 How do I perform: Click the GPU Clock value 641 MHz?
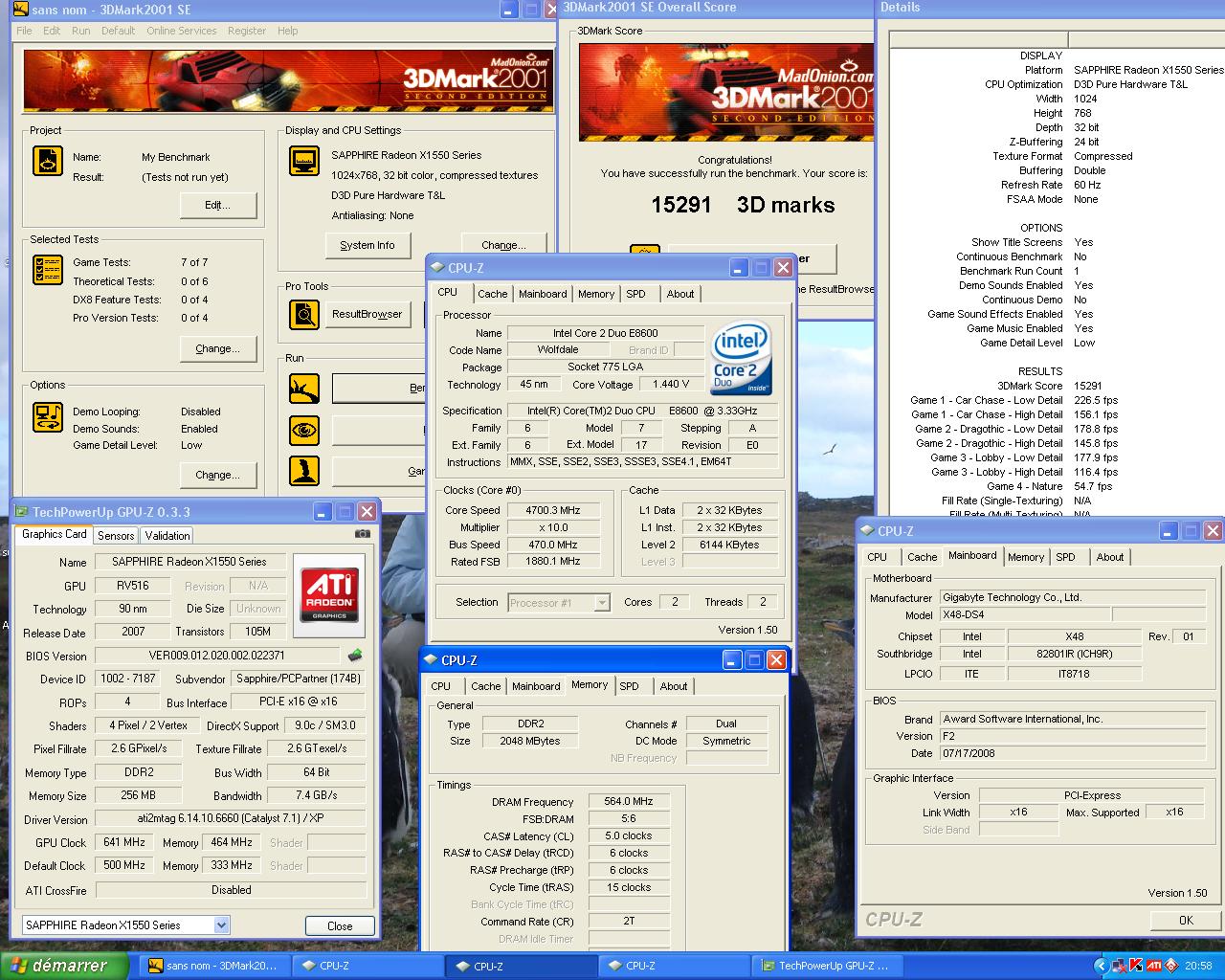(x=124, y=842)
